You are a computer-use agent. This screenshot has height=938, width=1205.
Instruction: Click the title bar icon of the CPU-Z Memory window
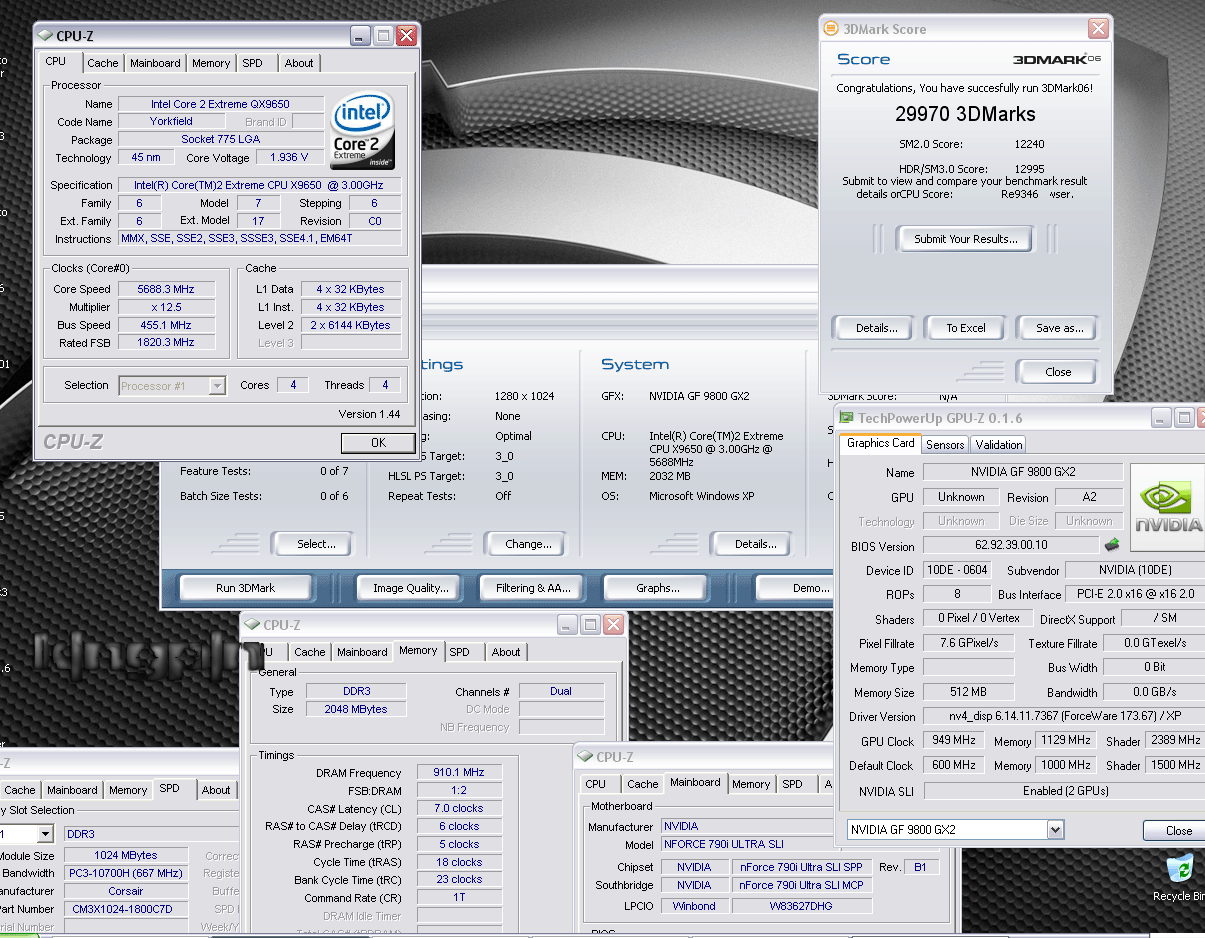click(x=253, y=625)
